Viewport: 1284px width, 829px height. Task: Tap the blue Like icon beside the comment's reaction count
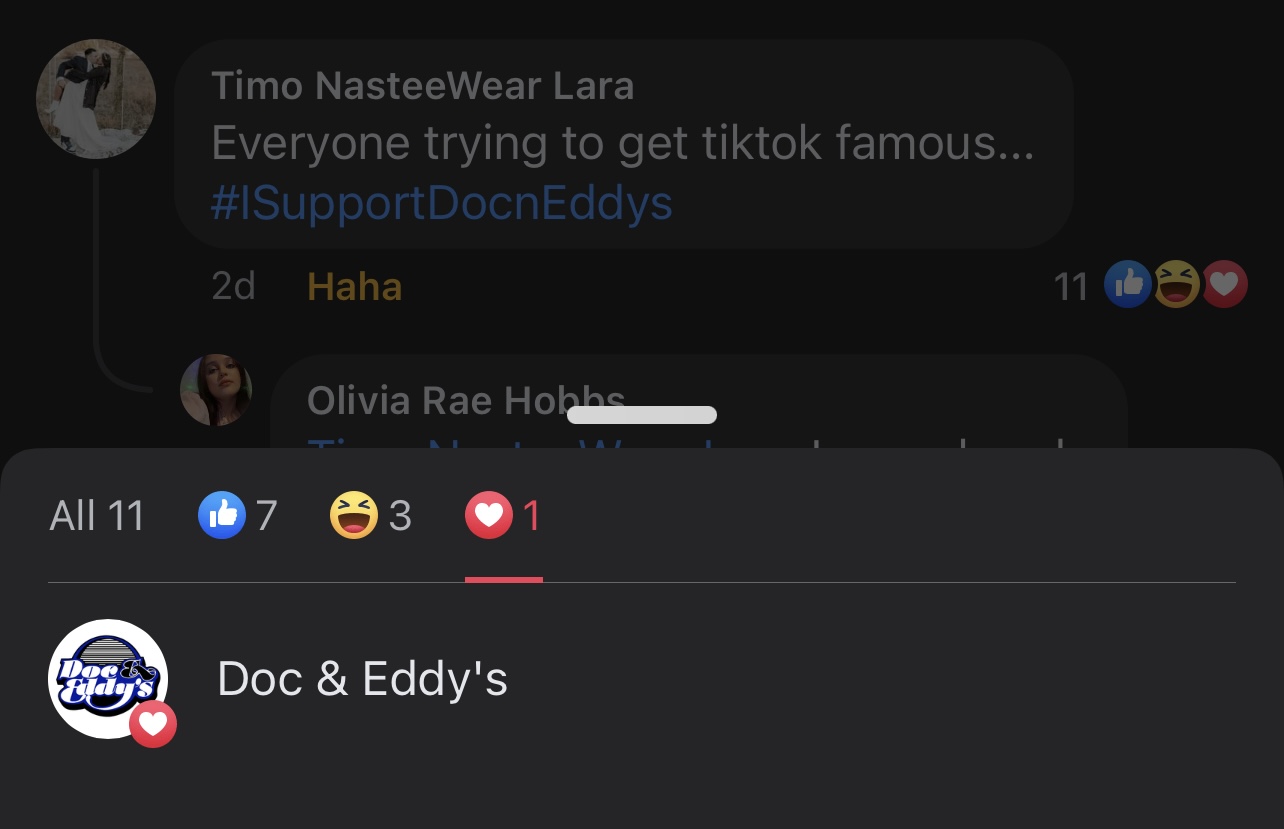1127,285
